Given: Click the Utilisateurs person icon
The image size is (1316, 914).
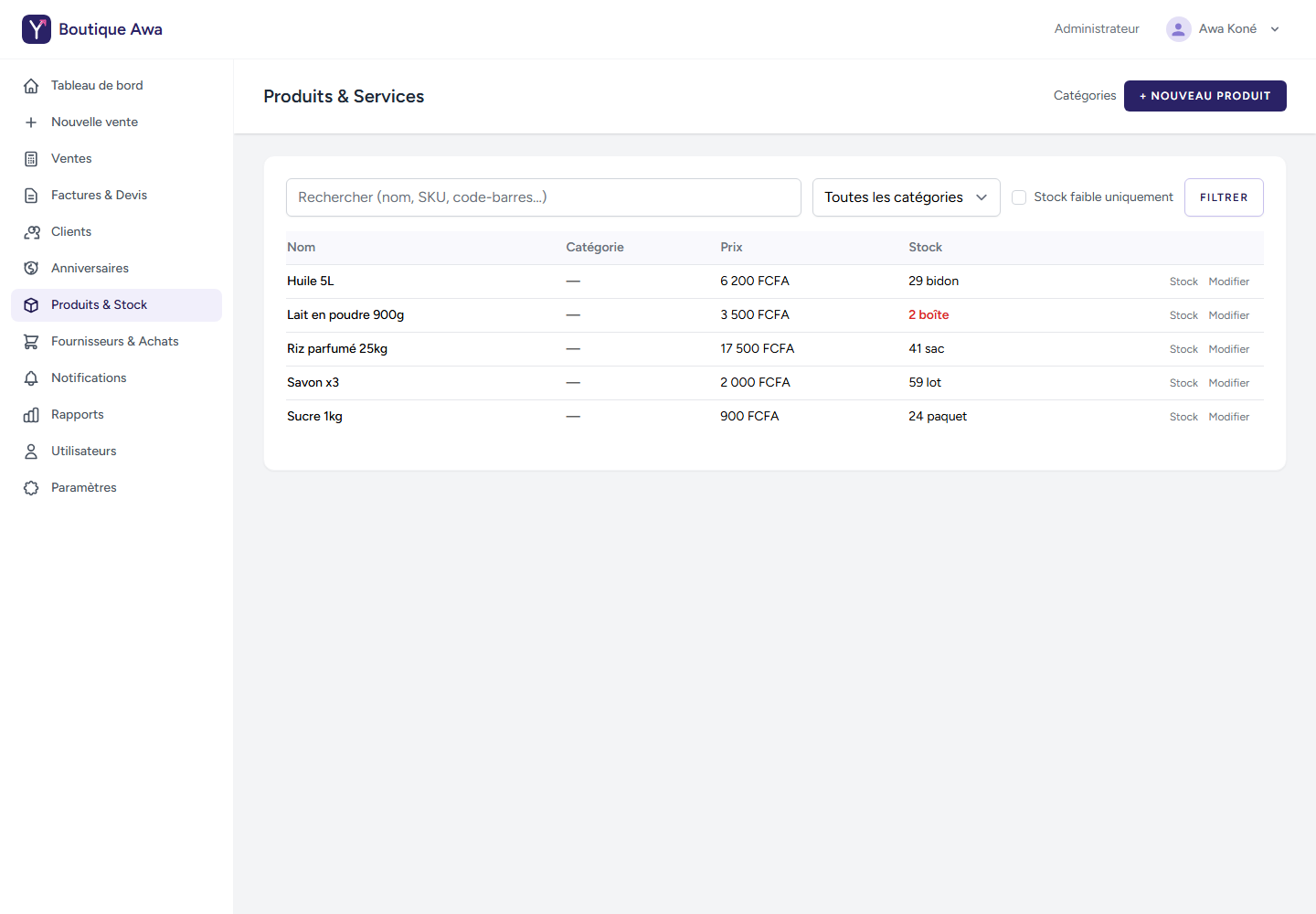Looking at the screenshot, I should click(31, 452).
